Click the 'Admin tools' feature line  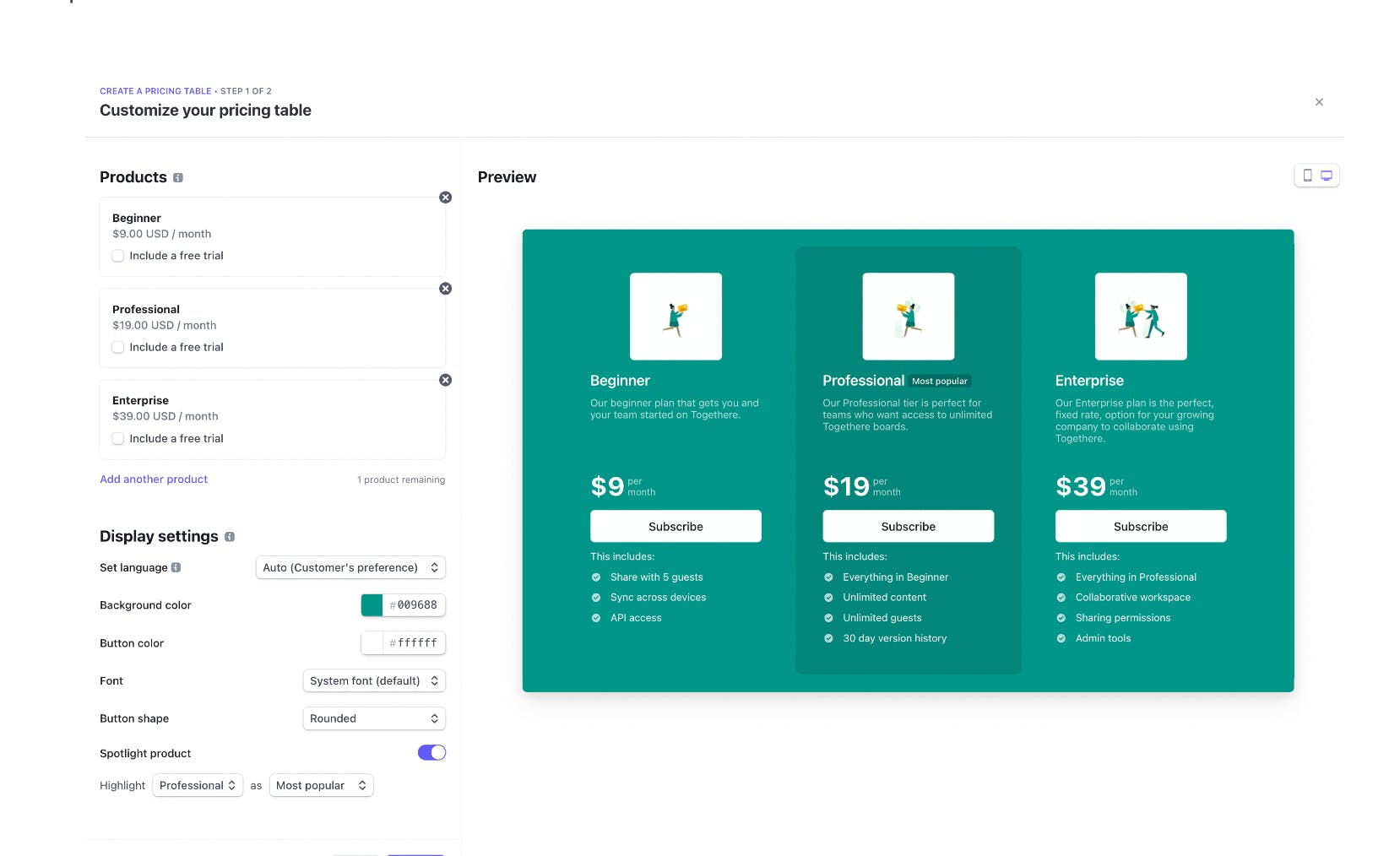tap(1103, 638)
